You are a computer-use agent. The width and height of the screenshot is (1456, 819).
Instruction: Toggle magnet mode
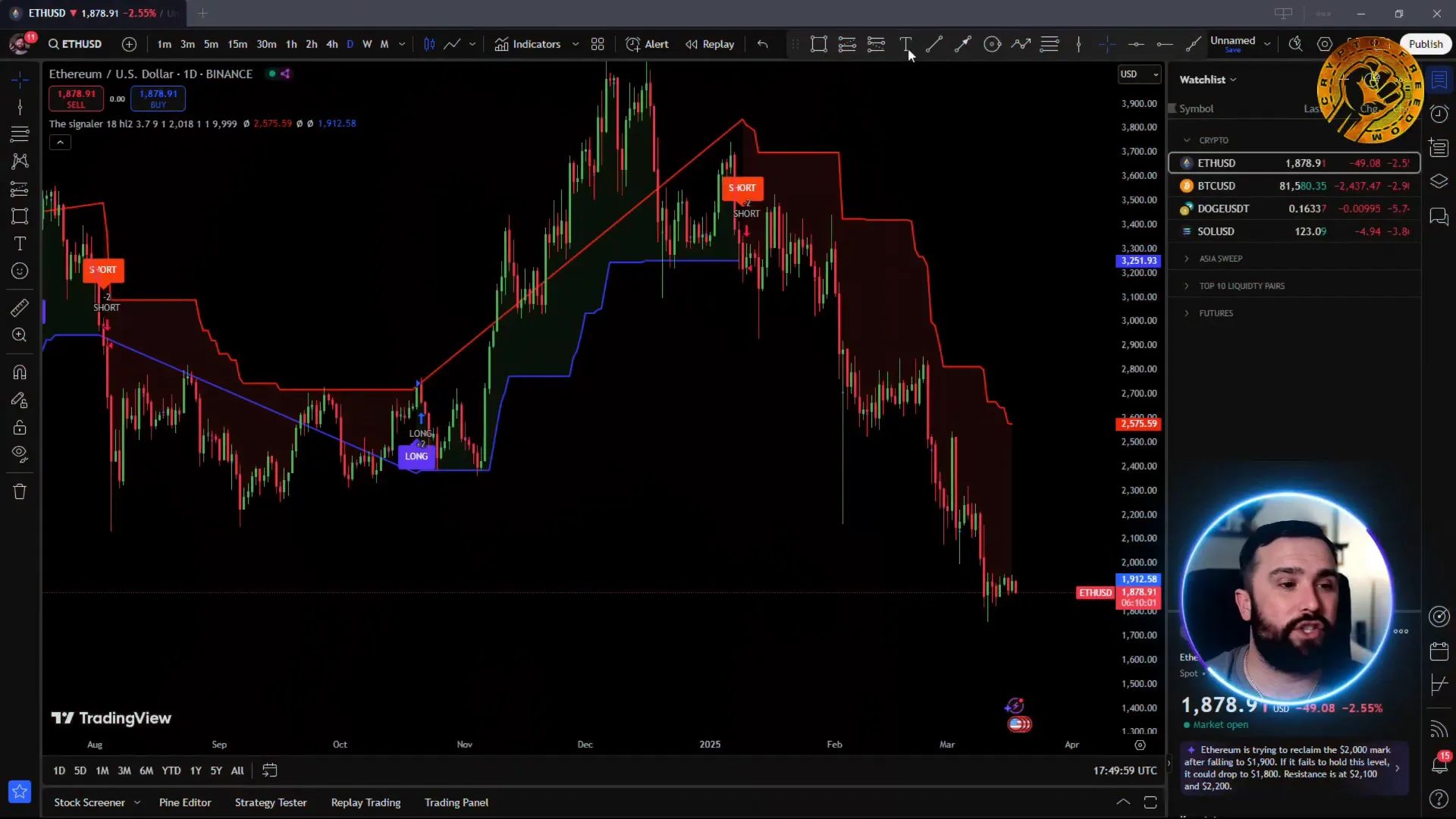[x=20, y=372]
